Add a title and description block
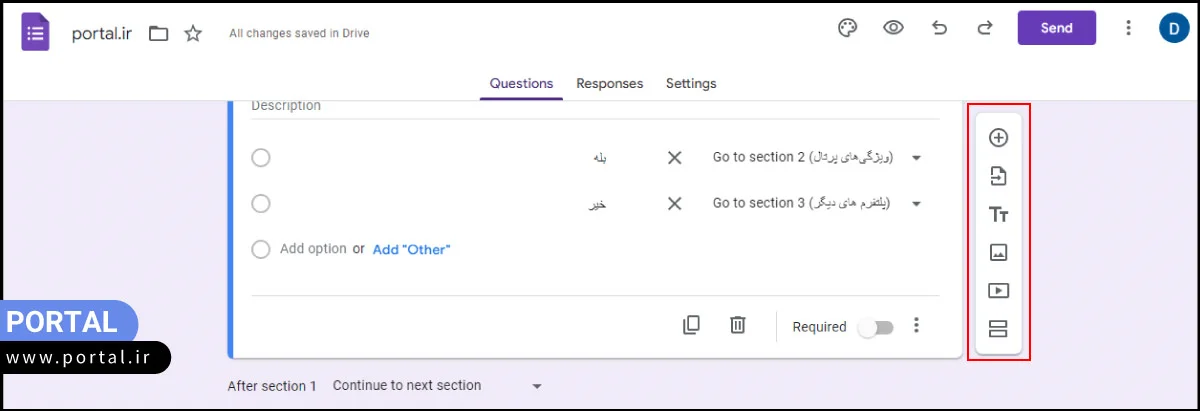The image size is (1200, 411). tap(998, 215)
